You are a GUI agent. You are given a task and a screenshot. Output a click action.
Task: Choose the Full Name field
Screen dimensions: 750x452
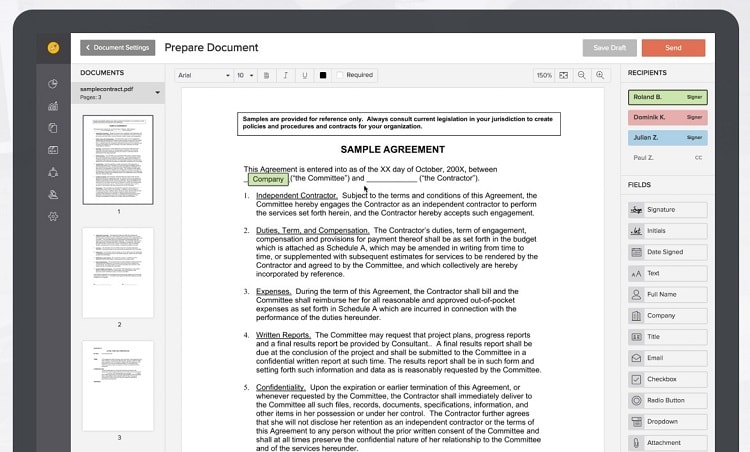click(x=668, y=294)
